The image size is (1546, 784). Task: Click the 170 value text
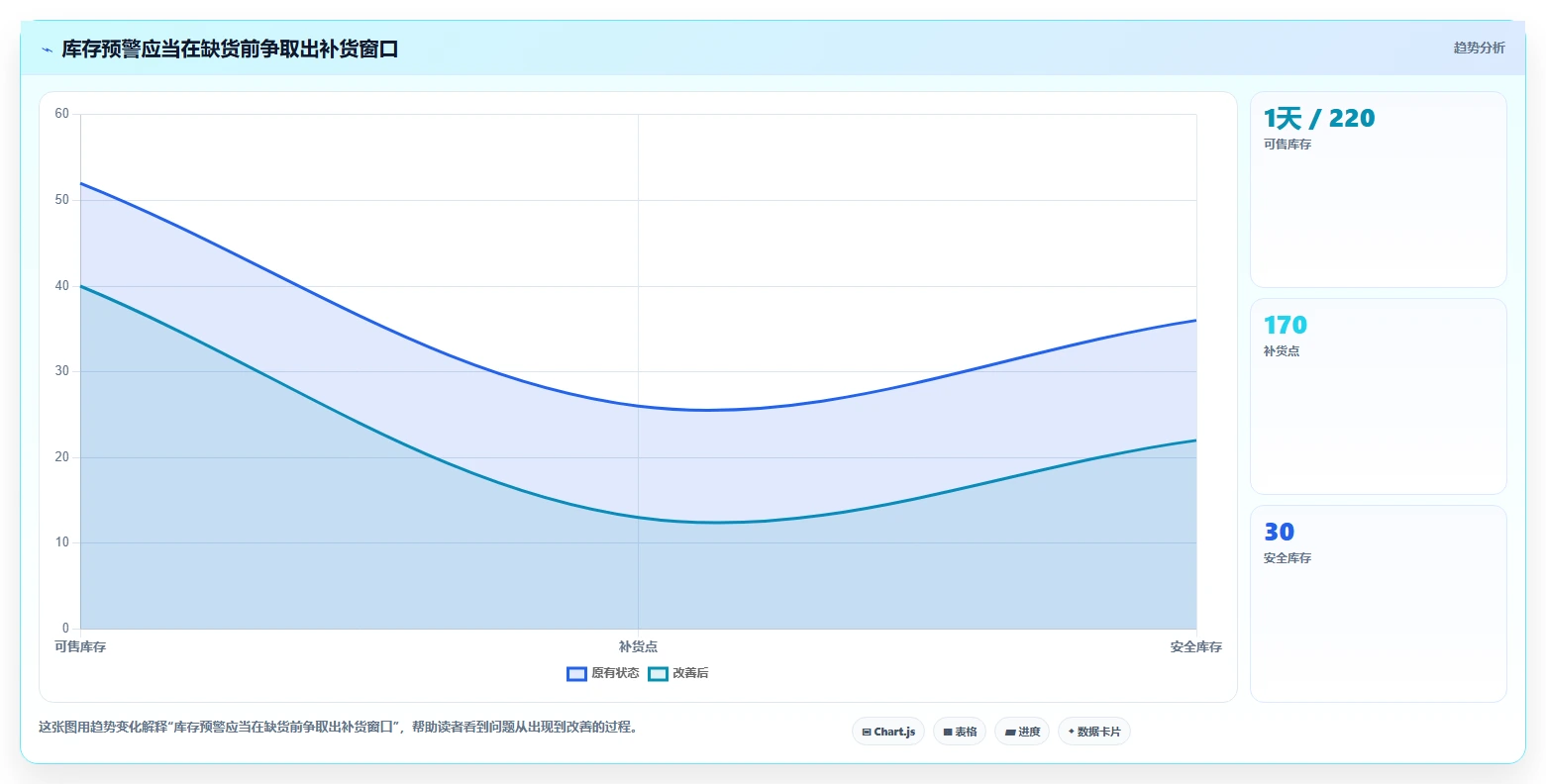(x=1286, y=326)
